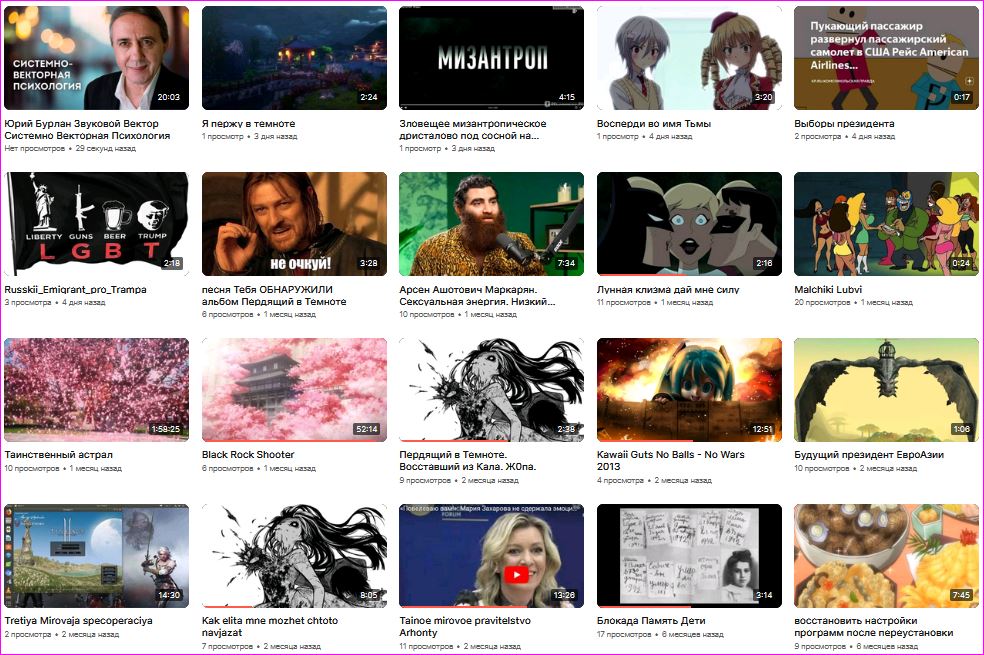Select the 'Выборы президента' video thumbnail
The height and width of the screenshot is (655, 984).
pos(886,58)
